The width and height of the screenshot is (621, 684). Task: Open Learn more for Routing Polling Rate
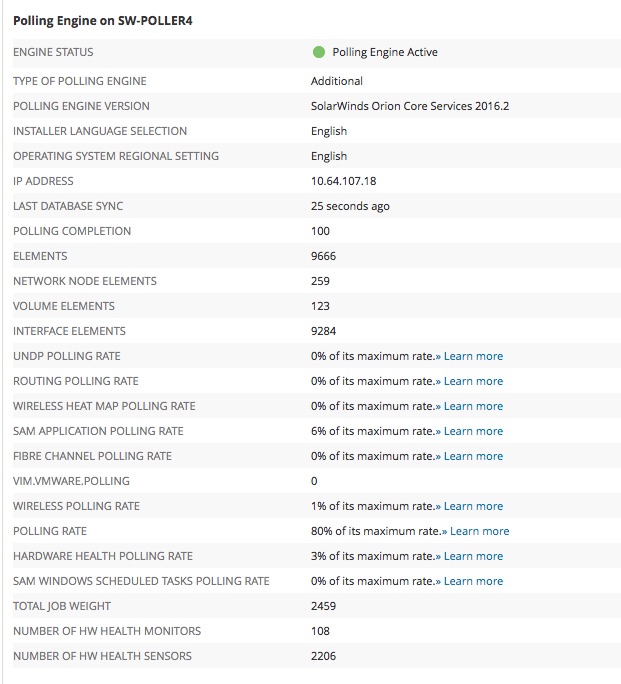(473, 381)
